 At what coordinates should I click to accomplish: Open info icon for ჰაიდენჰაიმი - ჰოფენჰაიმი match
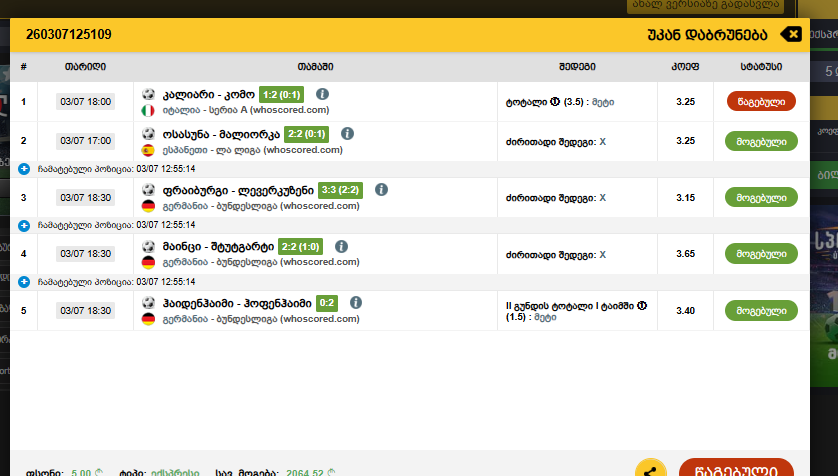356,303
